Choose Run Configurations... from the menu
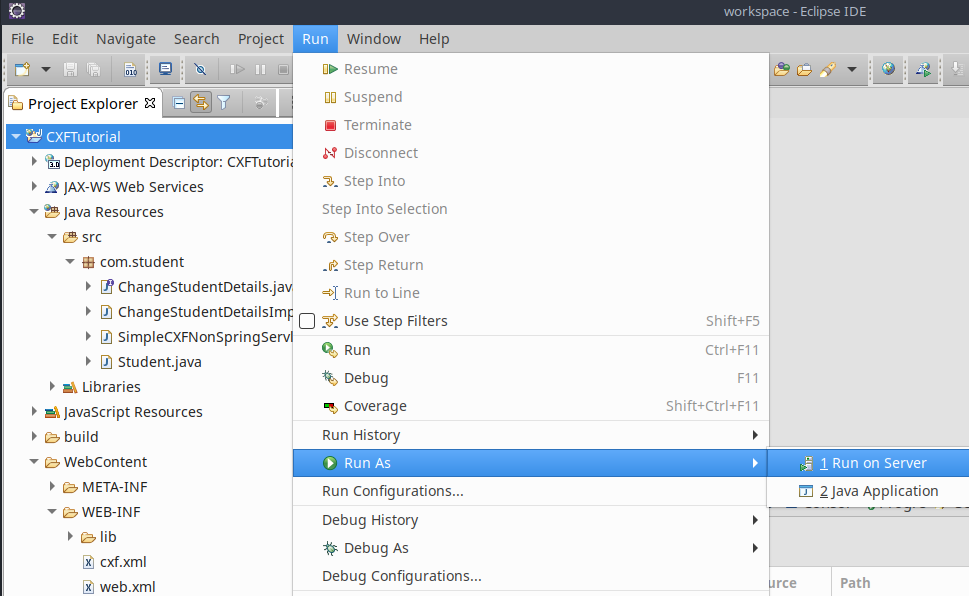The width and height of the screenshot is (969, 596). 392,491
